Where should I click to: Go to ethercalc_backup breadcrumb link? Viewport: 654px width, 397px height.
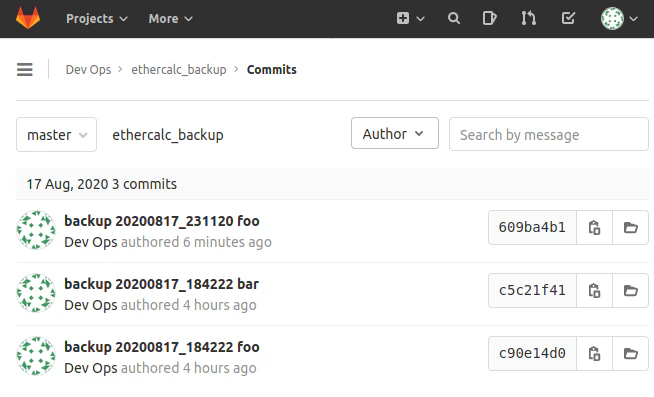coord(179,70)
